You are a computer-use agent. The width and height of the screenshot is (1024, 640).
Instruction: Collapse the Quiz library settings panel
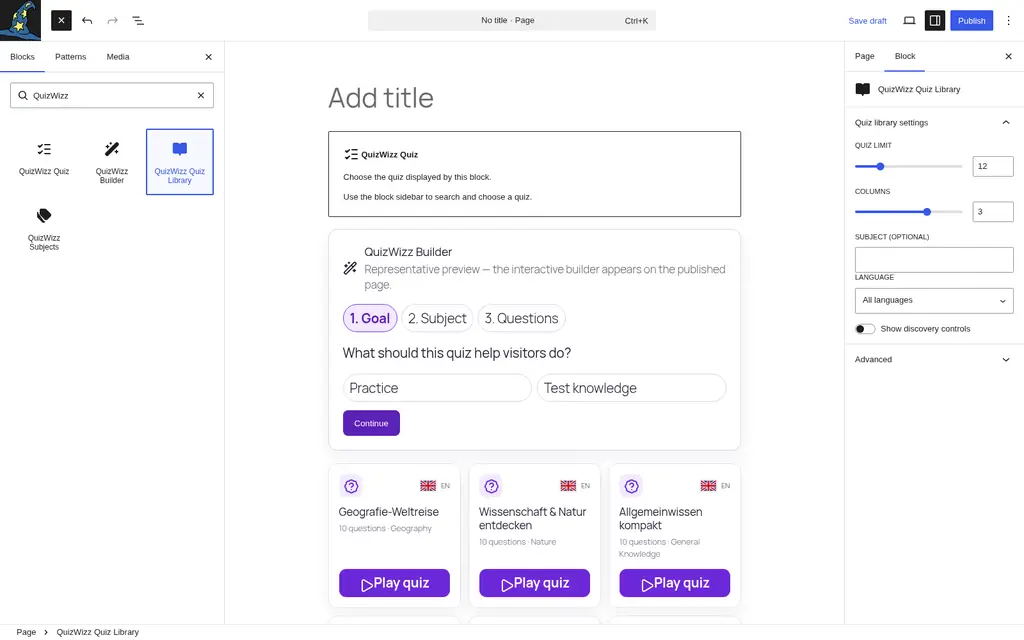[x=934, y=123]
